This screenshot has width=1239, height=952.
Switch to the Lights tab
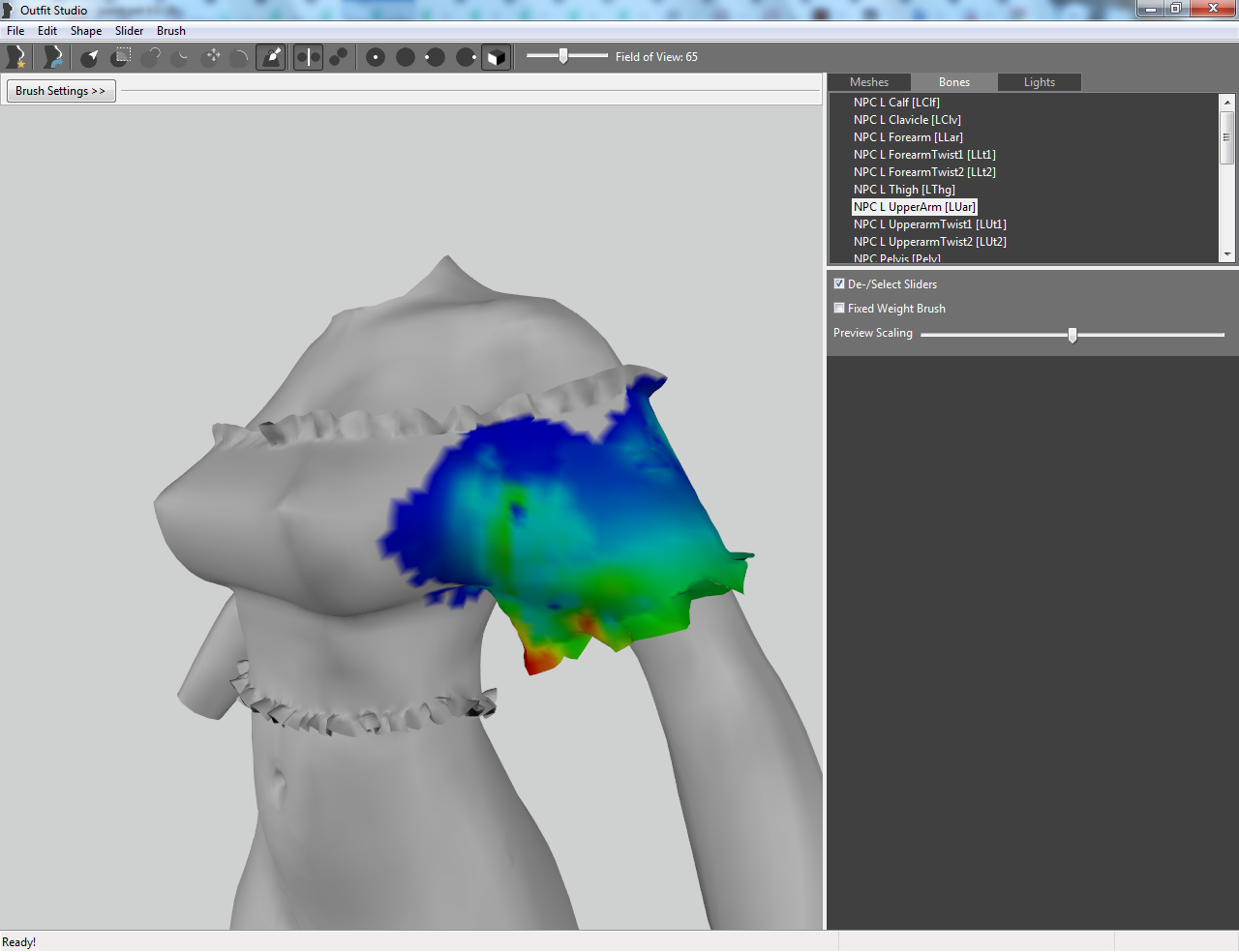tap(1040, 82)
